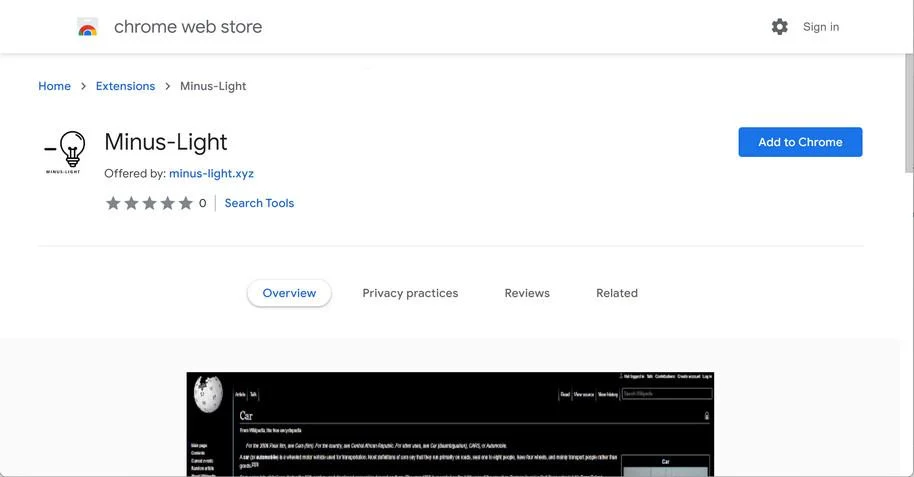Click the 'chrome web store' title text
This screenshot has width=914, height=477.
(188, 27)
